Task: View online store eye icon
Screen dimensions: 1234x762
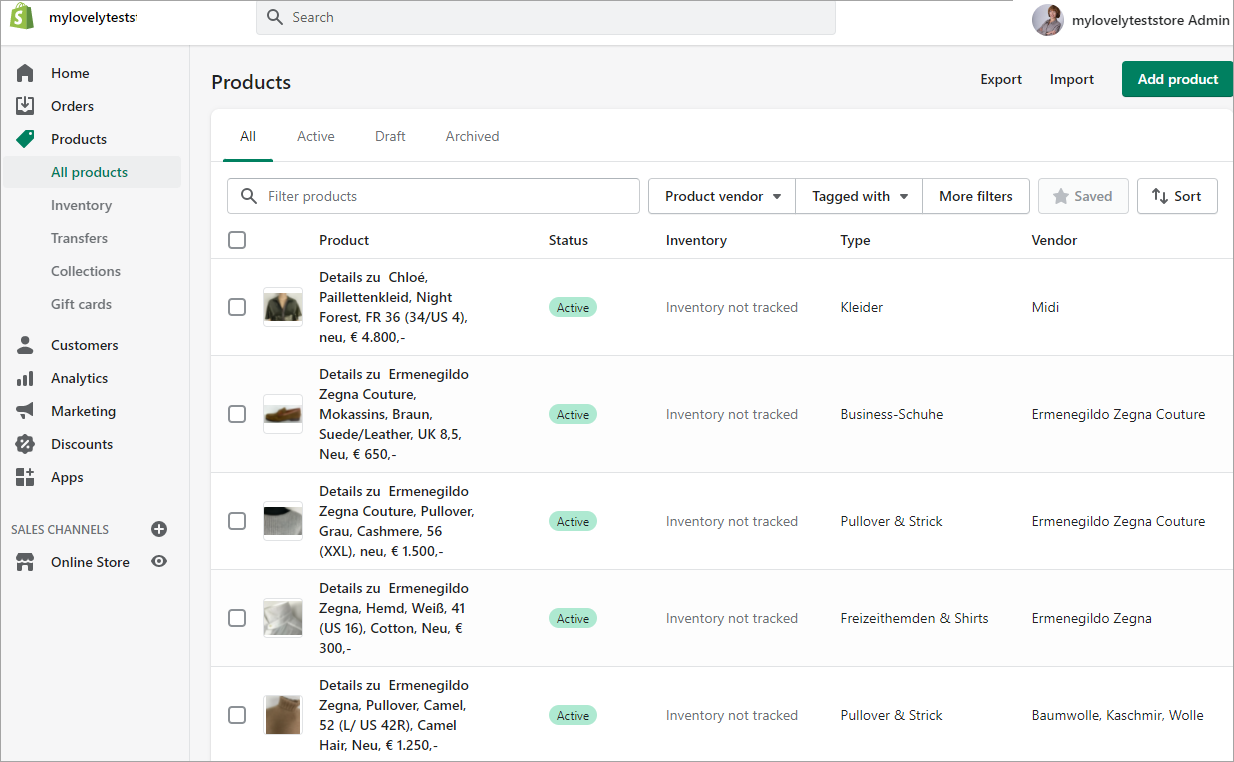Action: [158, 562]
